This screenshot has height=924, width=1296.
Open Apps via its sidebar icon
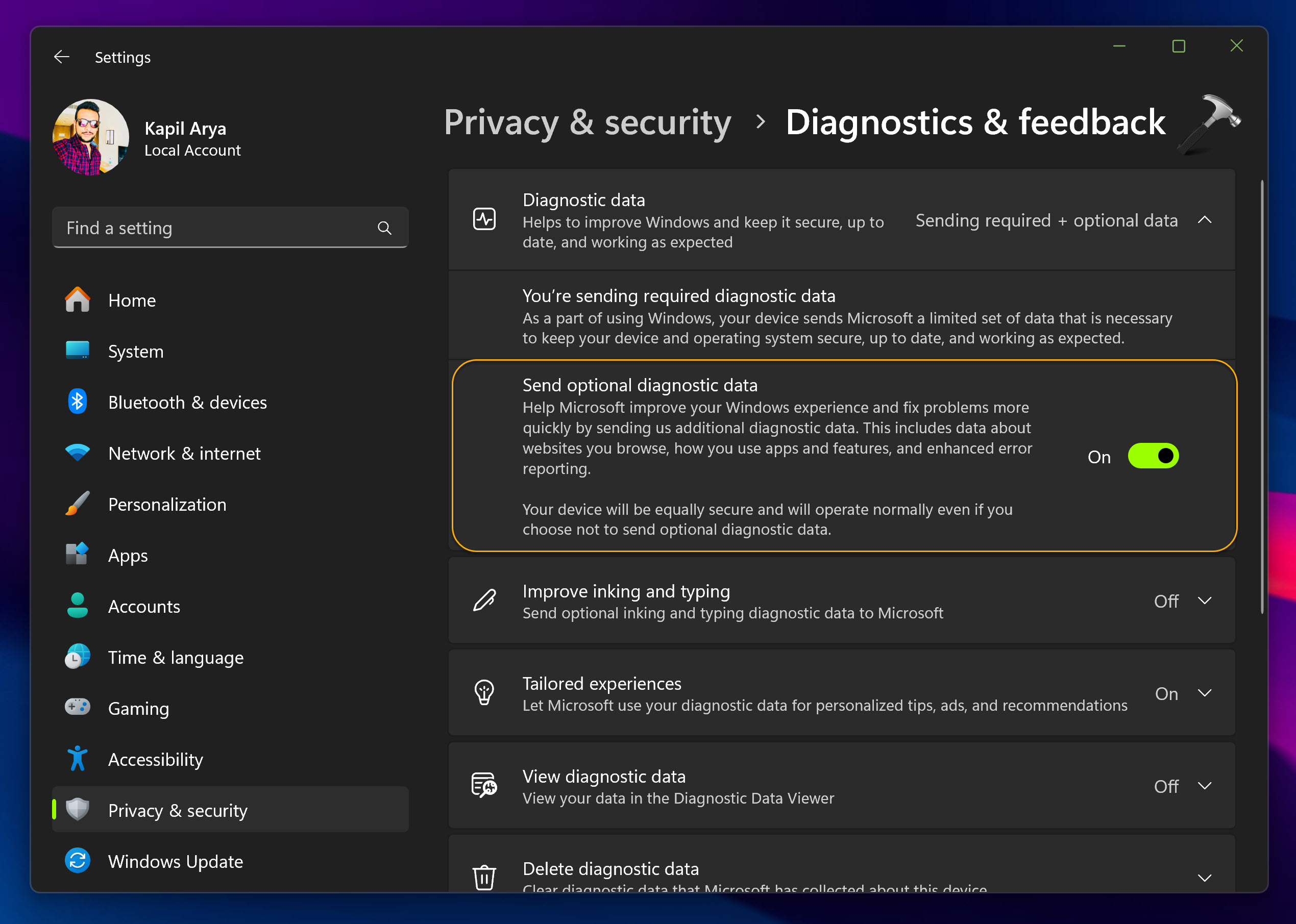[78, 555]
